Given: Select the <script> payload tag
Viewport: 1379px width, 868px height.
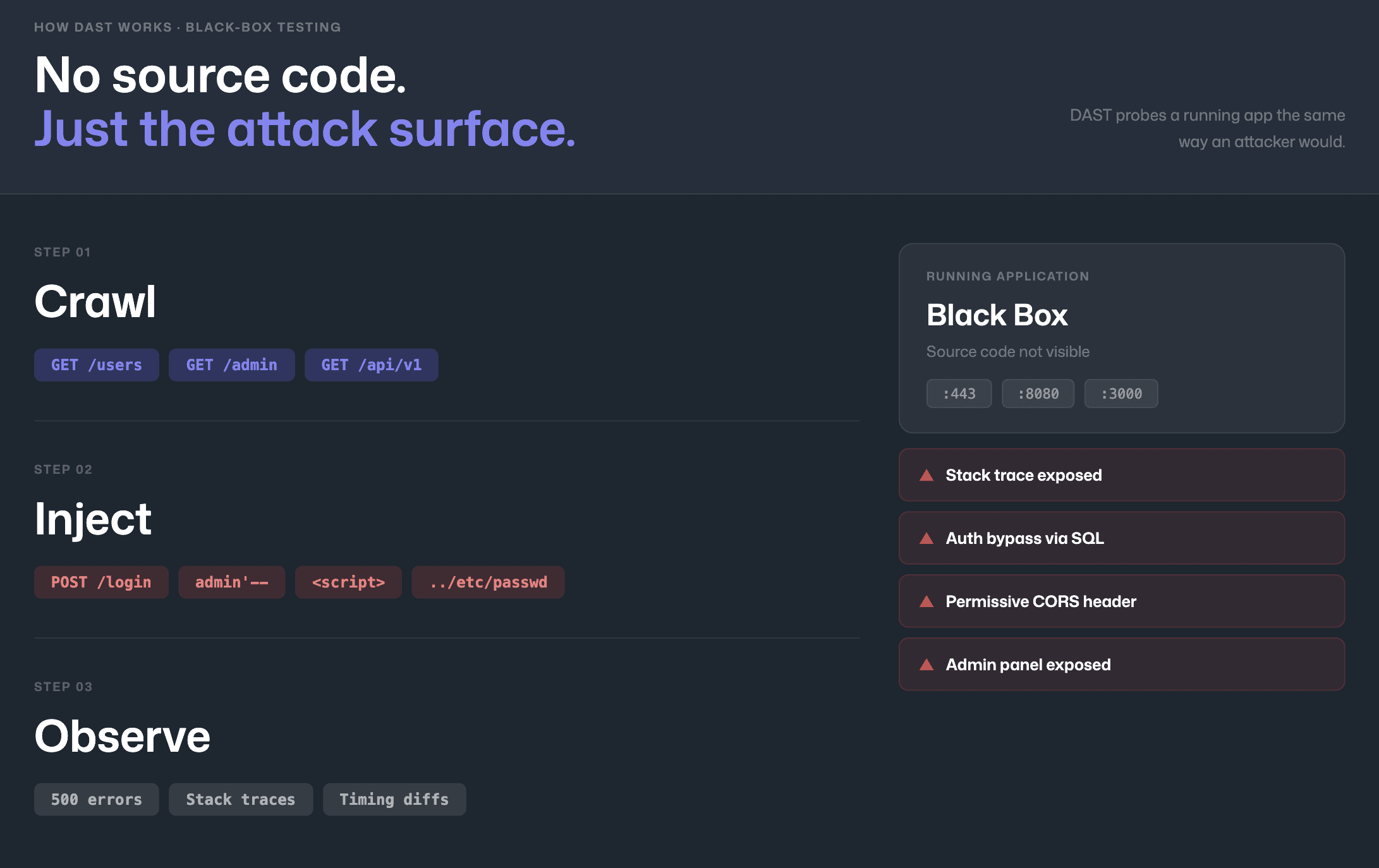Looking at the screenshot, I should click(x=348, y=582).
